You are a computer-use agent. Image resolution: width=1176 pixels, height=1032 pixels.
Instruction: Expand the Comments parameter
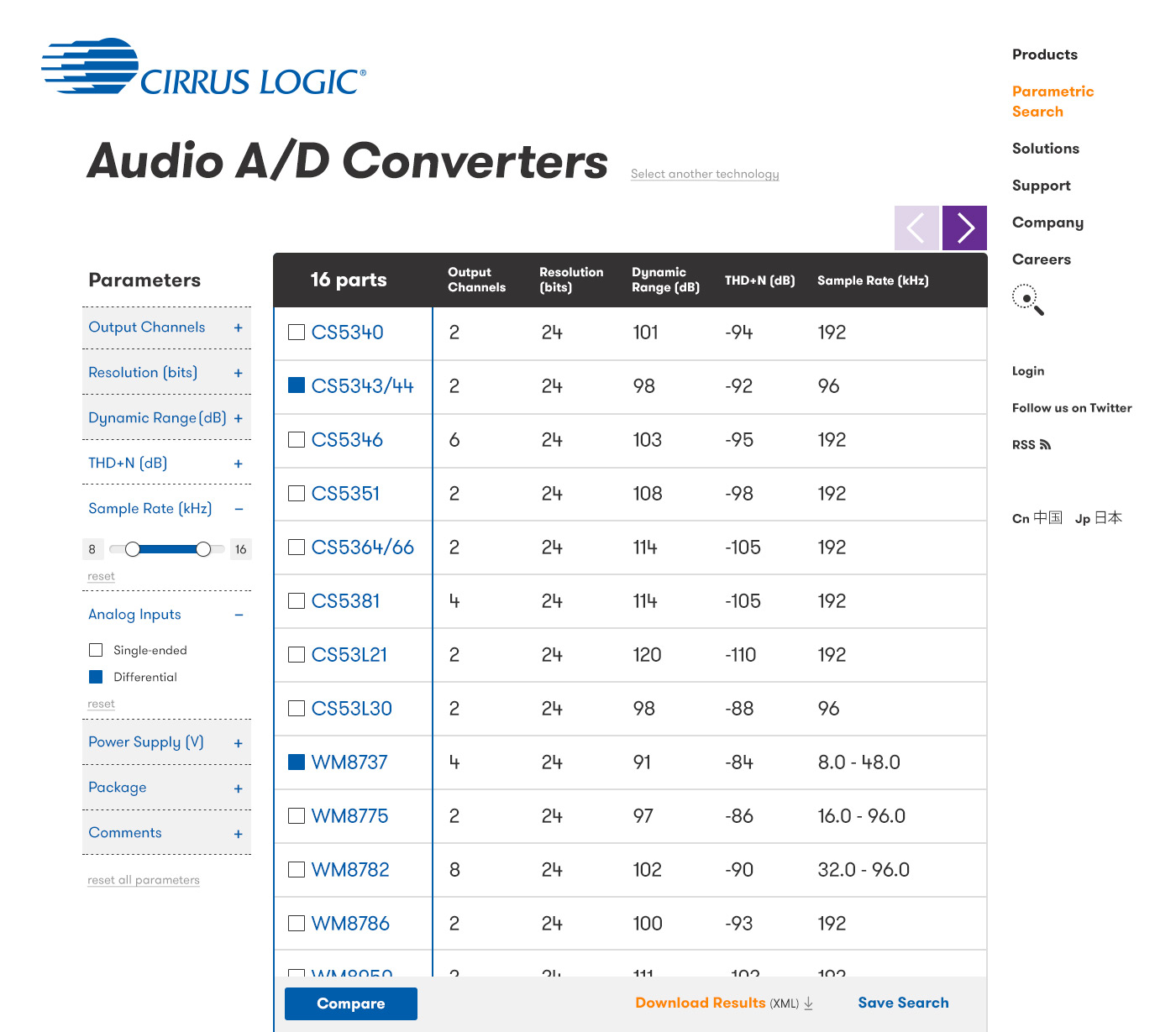point(166,833)
